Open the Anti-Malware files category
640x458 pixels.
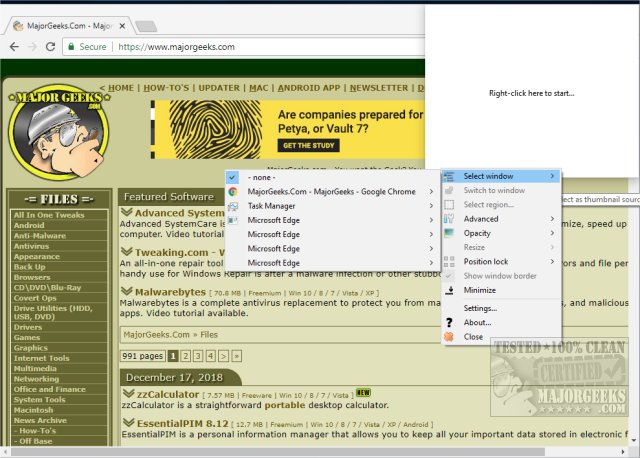[40, 236]
